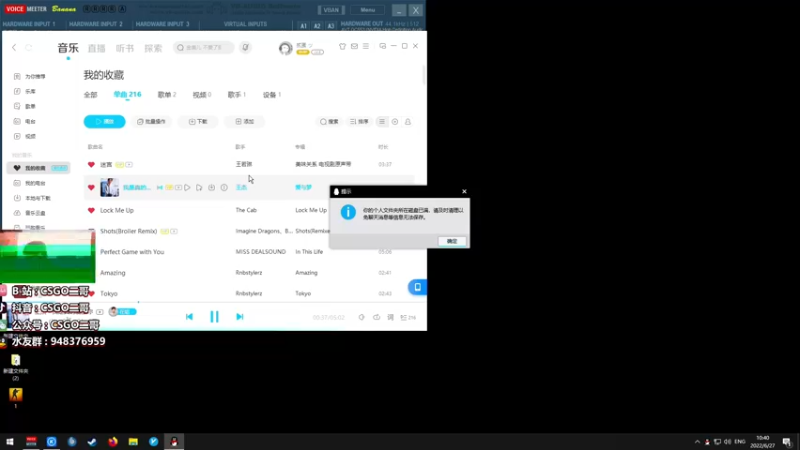Open the 音乐 main tab
Image resolution: width=800 pixels, height=450 pixels.
pyautogui.click(x=68, y=48)
